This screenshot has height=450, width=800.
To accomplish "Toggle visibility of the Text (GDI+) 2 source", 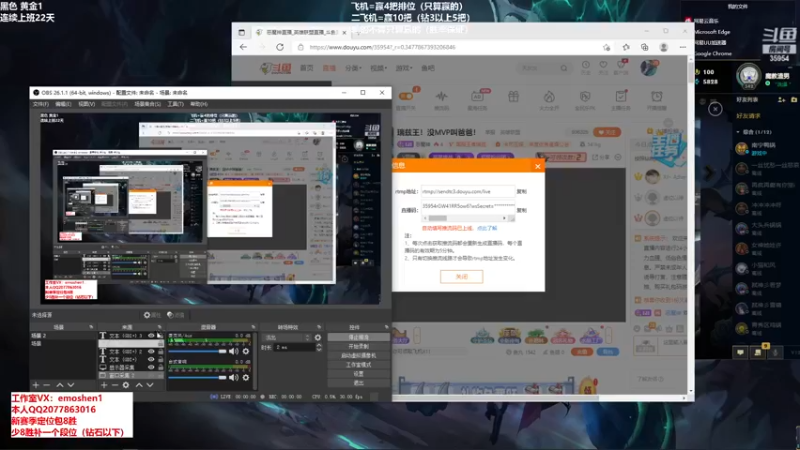I will pos(151,352).
